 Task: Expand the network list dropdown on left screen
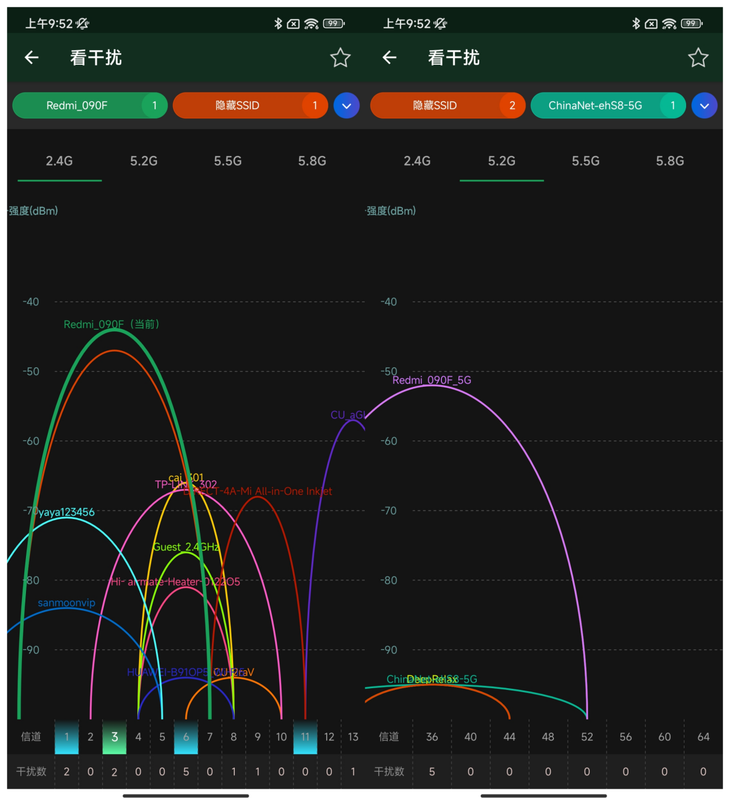(x=346, y=106)
